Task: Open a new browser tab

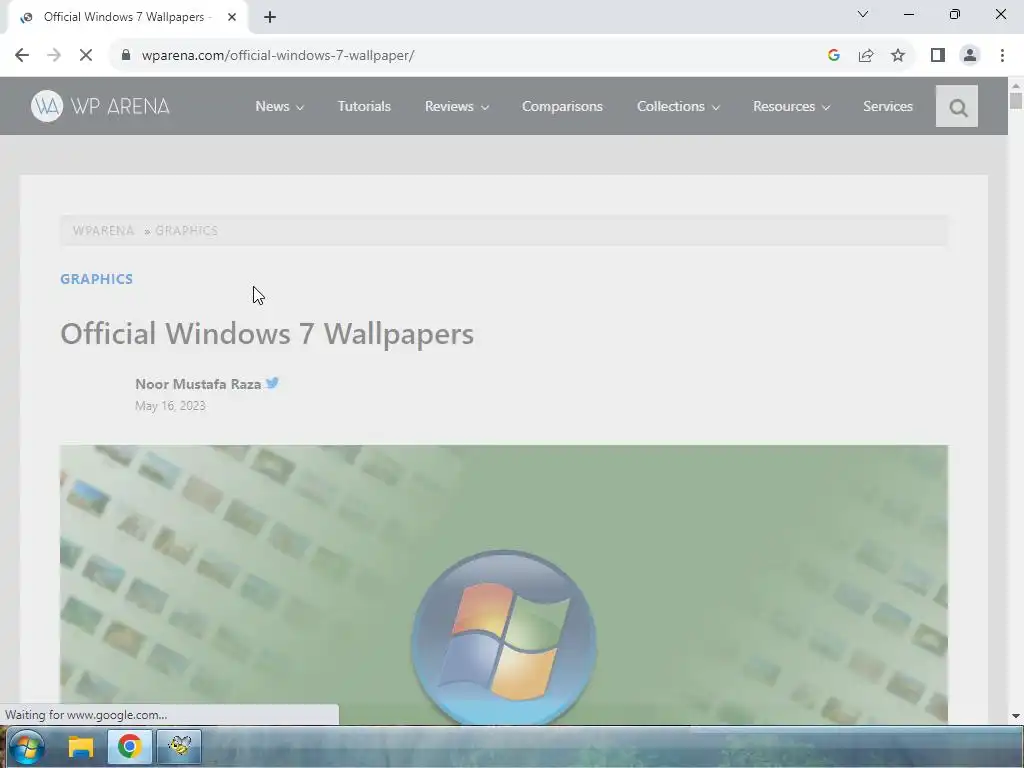Action: coord(270,17)
